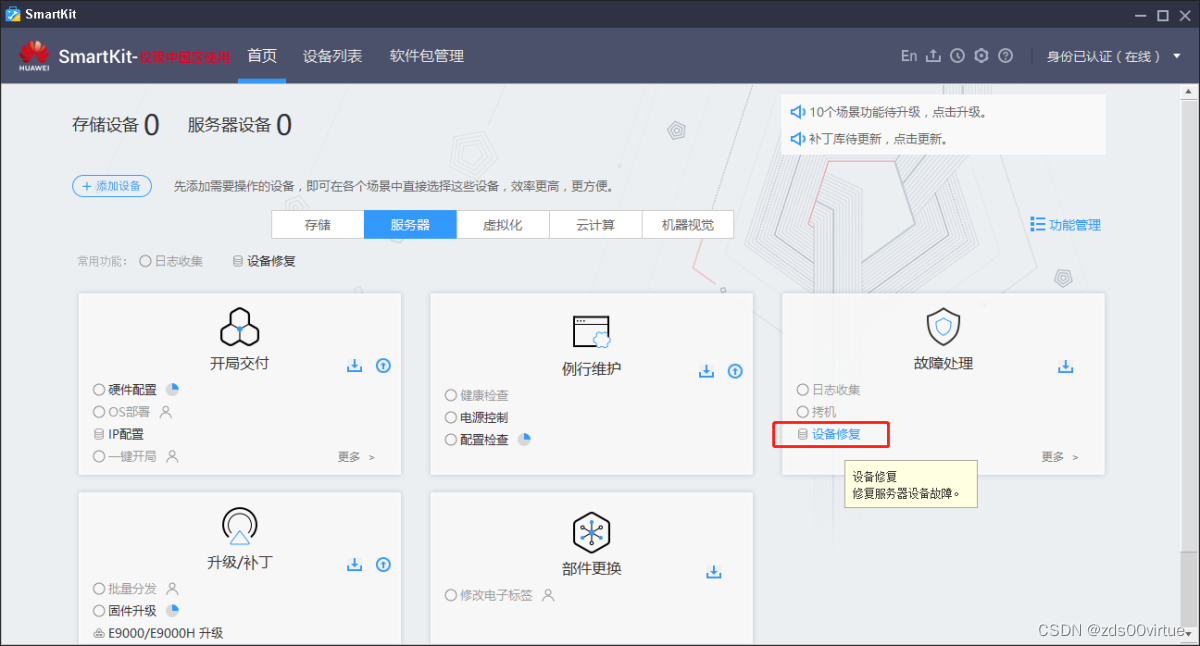Select 日志收集 in 故障处理 card
This screenshot has height=646, width=1200.
point(829,390)
